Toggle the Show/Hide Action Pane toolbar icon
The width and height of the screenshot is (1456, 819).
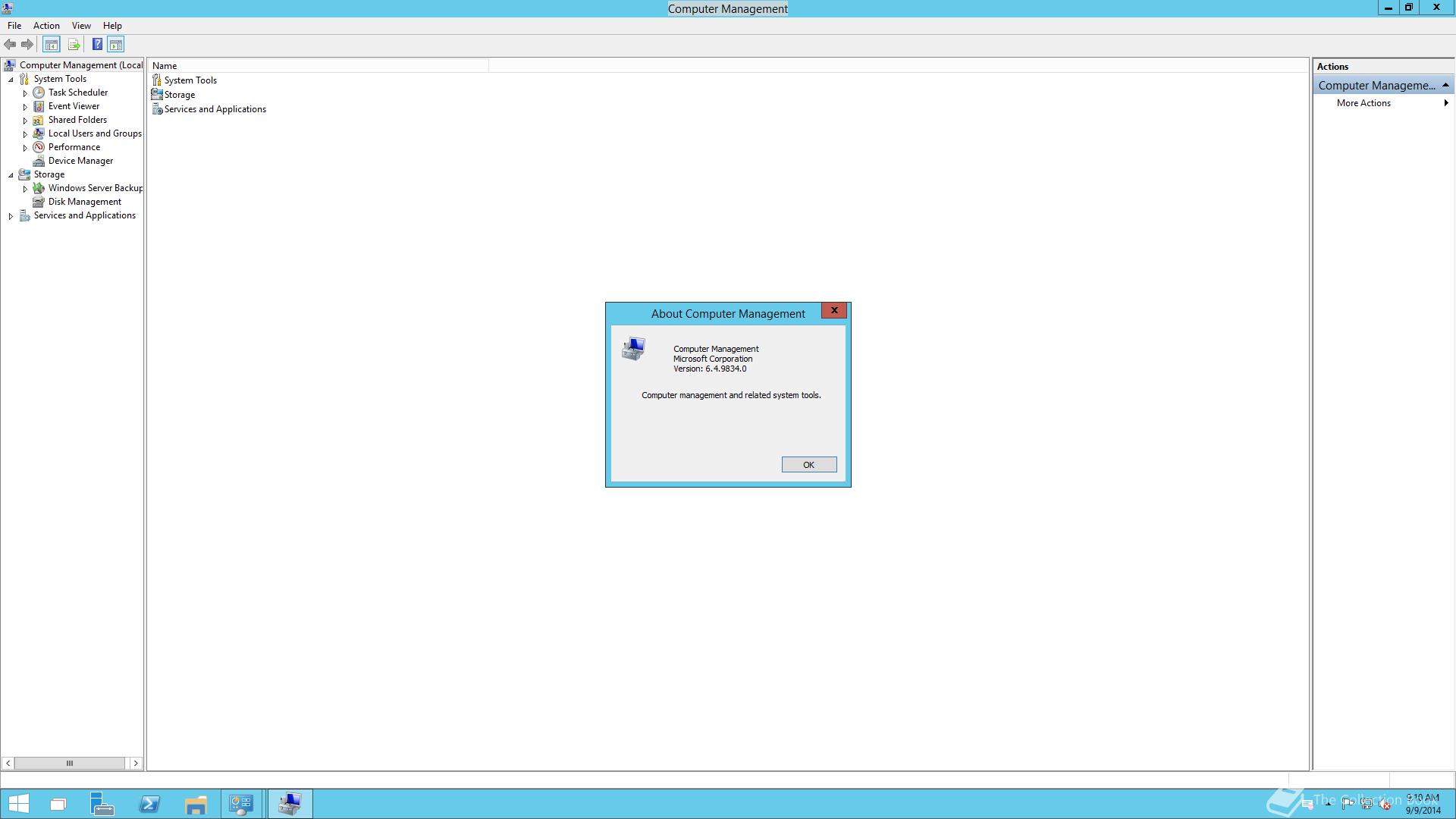point(116,45)
